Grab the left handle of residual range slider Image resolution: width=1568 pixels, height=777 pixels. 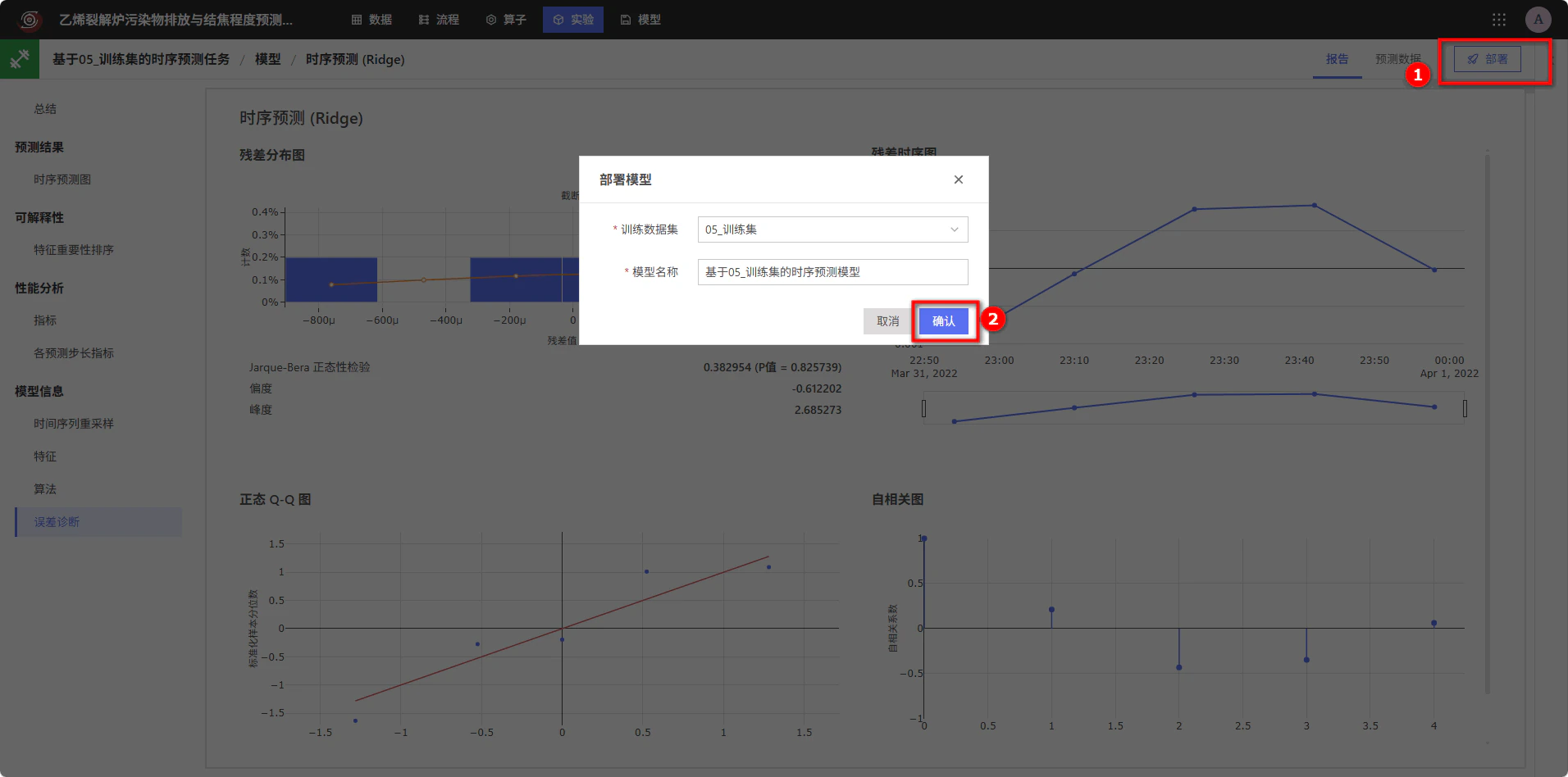coord(924,408)
